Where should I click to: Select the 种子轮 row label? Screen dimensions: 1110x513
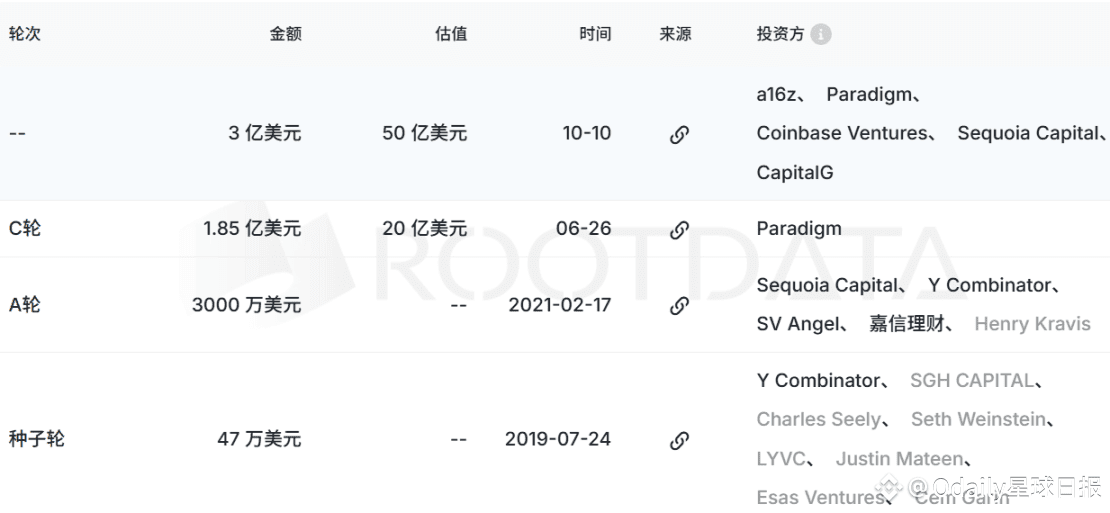(x=37, y=439)
